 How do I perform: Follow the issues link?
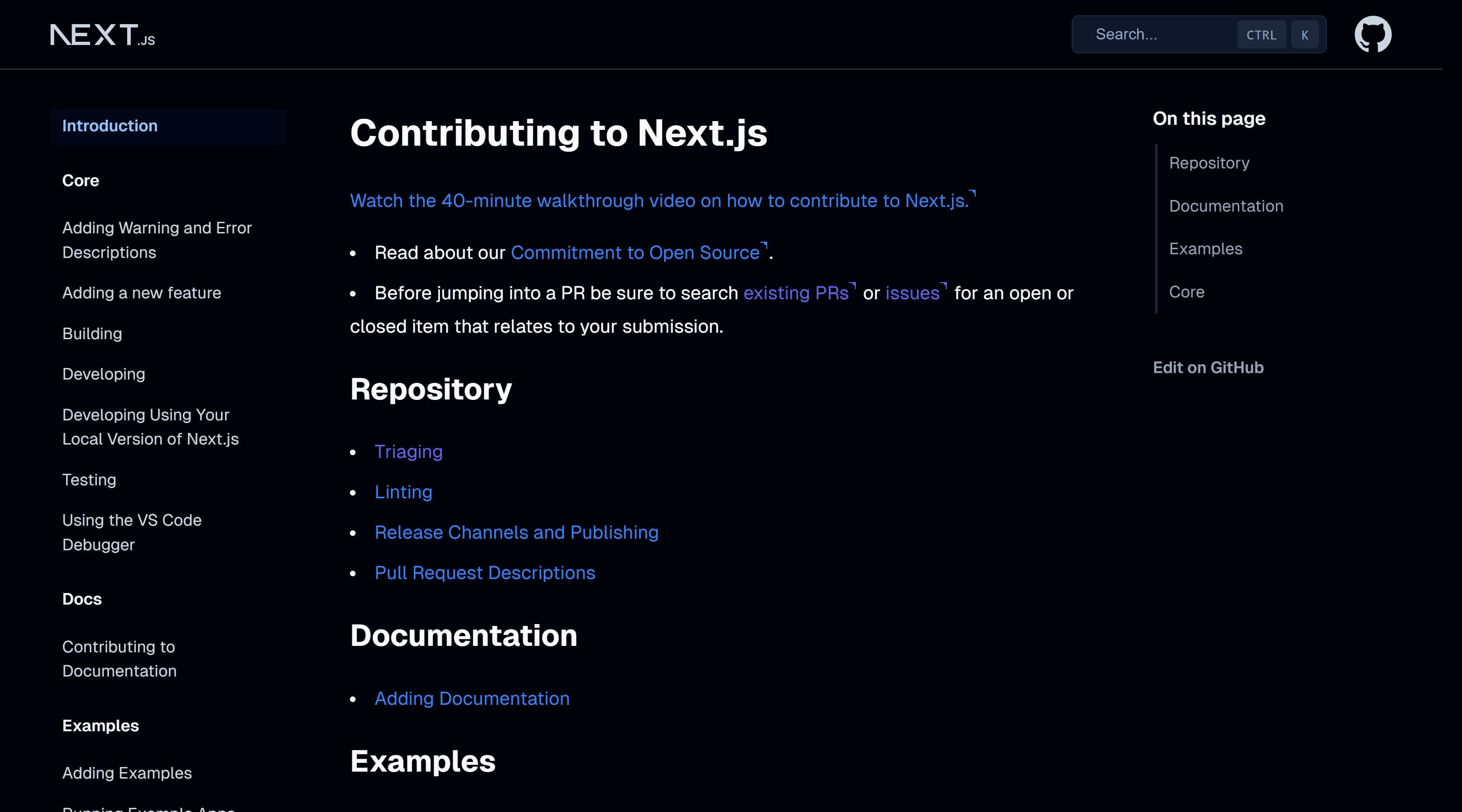pyautogui.click(x=912, y=293)
